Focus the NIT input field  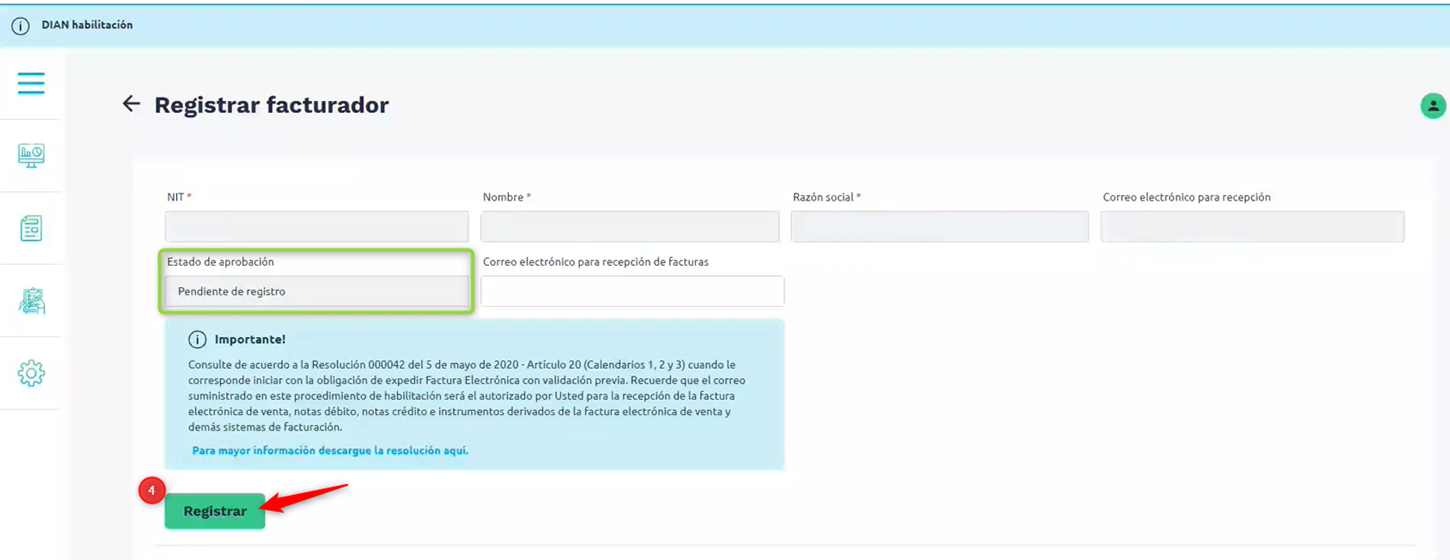point(316,226)
